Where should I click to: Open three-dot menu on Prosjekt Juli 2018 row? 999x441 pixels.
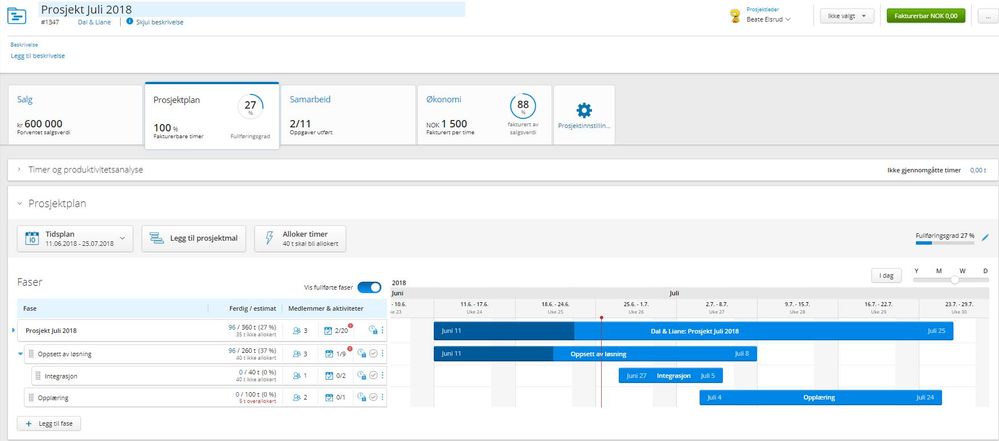click(x=382, y=331)
